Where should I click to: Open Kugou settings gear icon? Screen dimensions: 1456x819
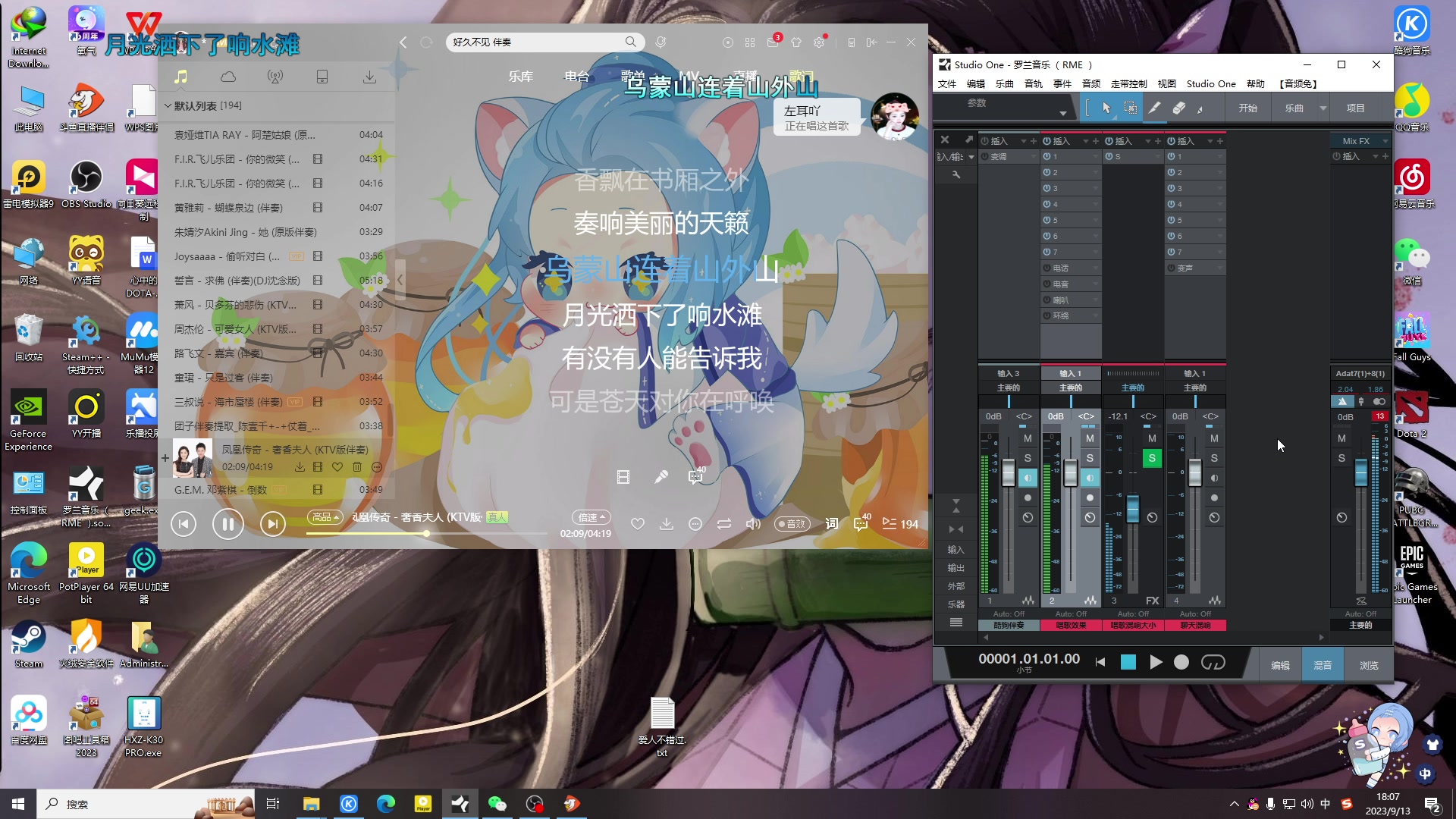click(819, 42)
